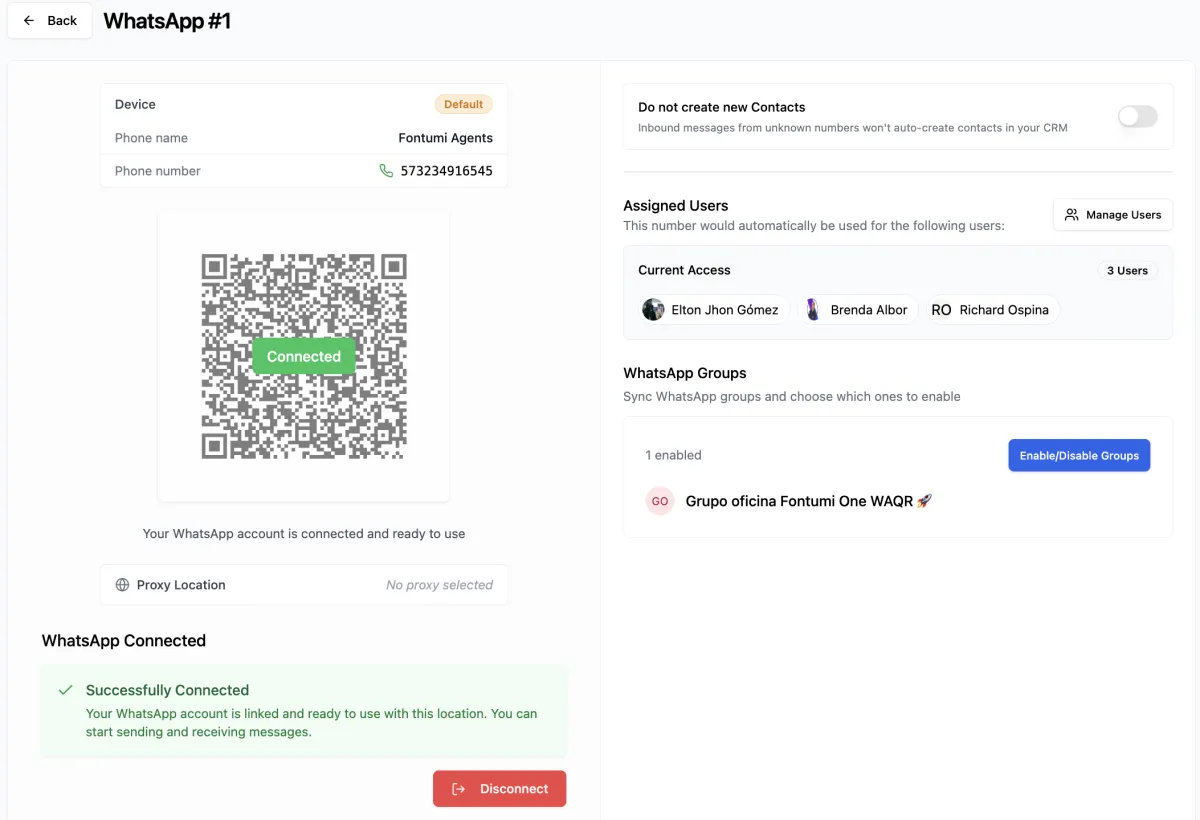Click Elton Jhon Gómez's avatar
The image size is (1200, 820).
tap(653, 310)
